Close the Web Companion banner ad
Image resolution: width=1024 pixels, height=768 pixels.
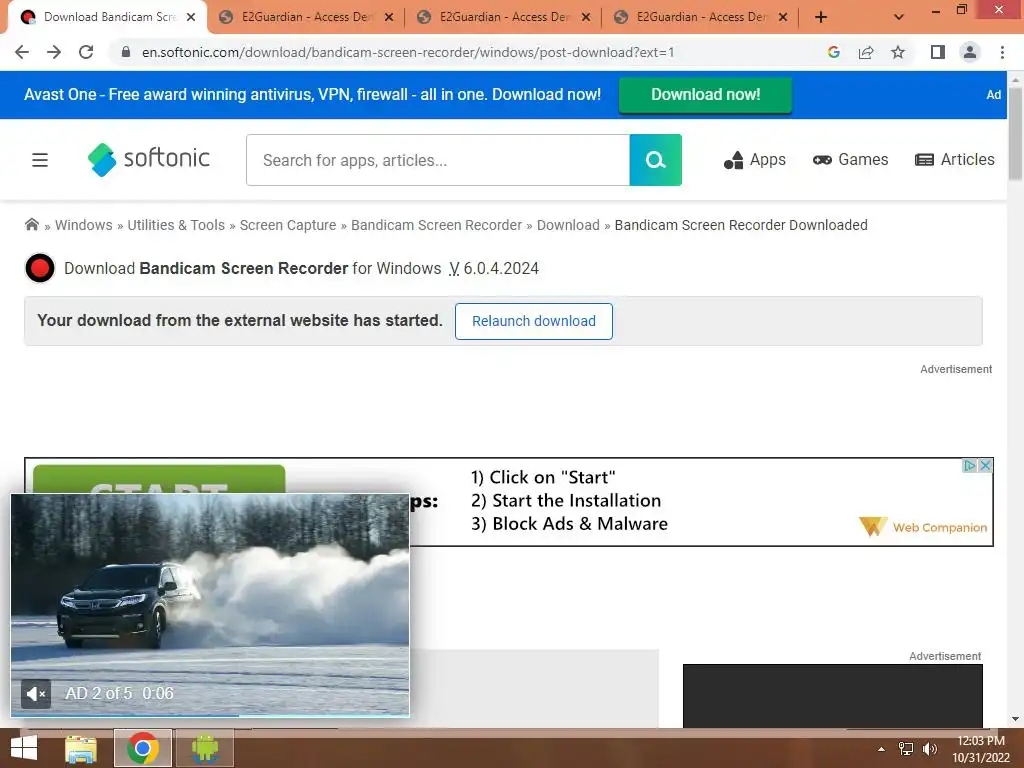coord(985,466)
